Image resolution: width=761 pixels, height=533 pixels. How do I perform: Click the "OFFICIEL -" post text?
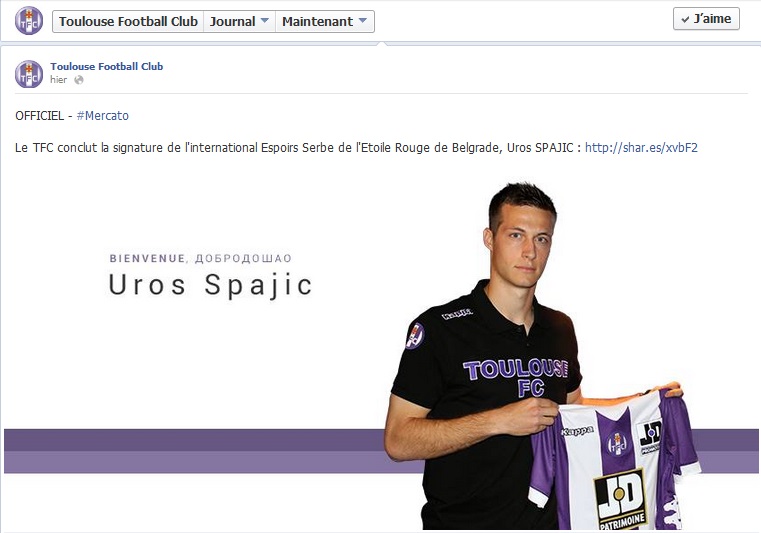[x=44, y=116]
